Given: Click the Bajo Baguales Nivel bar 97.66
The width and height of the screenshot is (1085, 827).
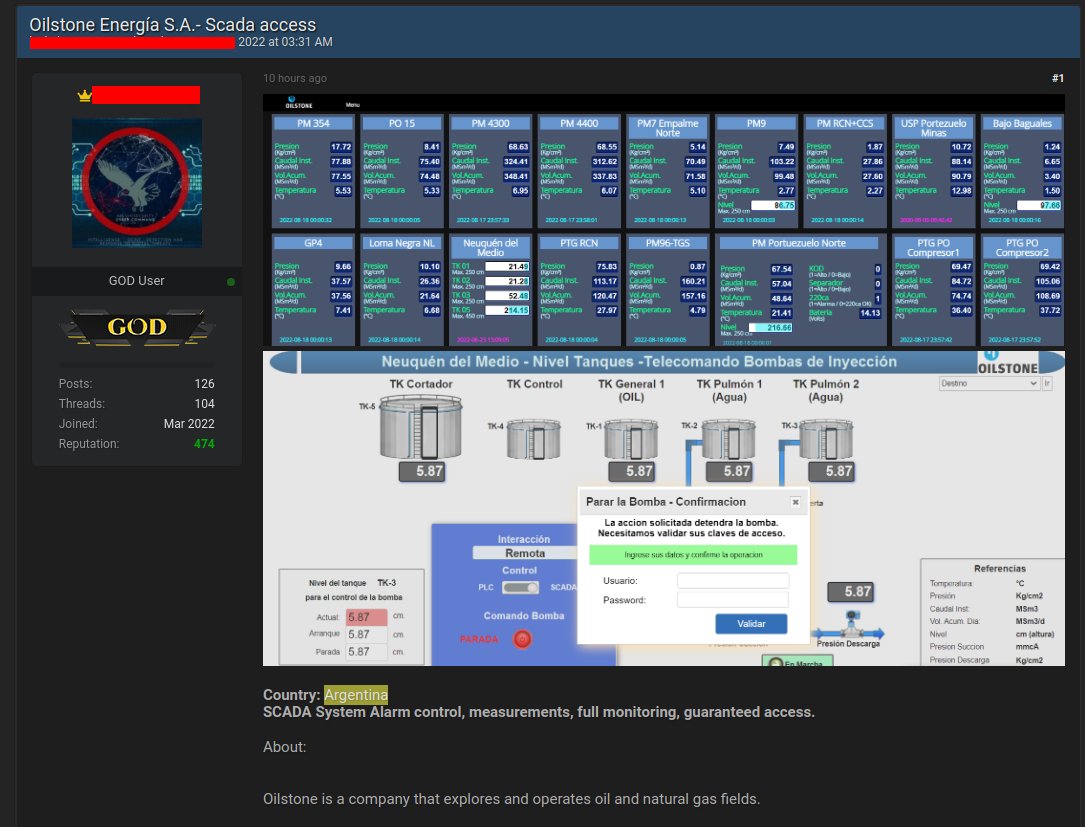Looking at the screenshot, I should click(1040, 206).
